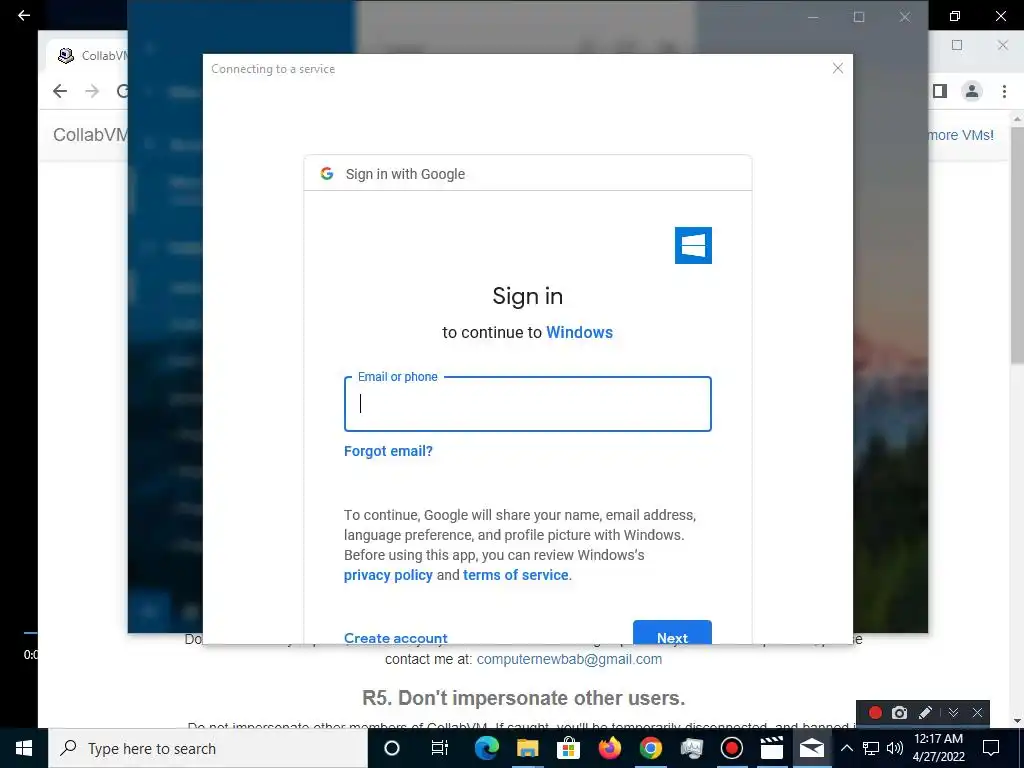Click the Windows logo in sign-in form
The image size is (1024, 768).
click(693, 246)
